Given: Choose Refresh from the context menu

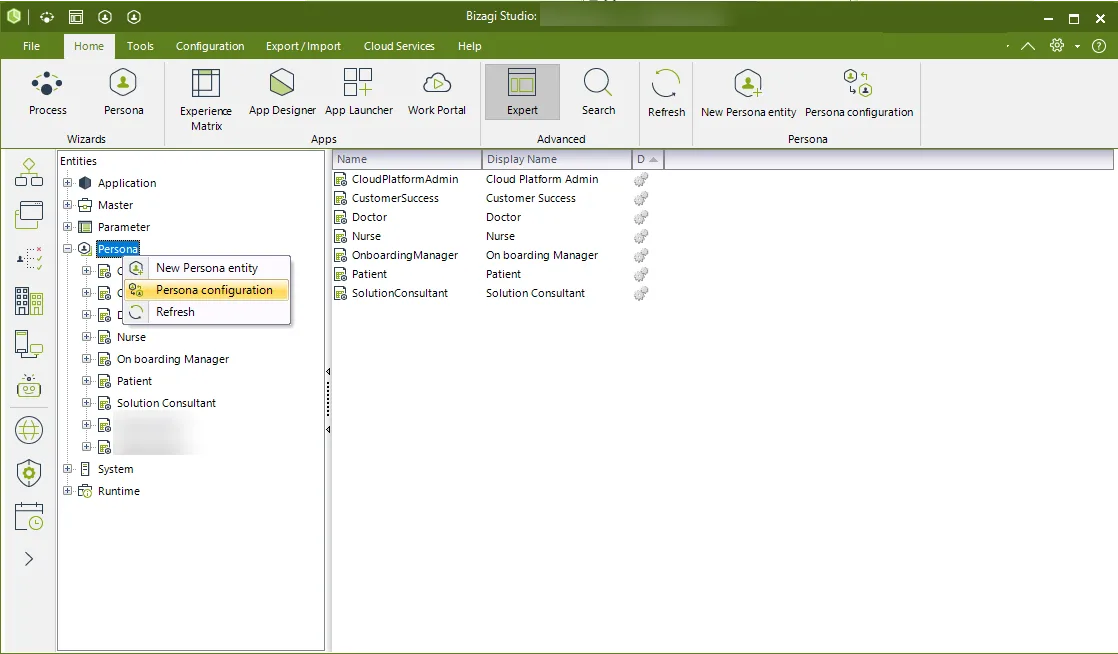Looking at the screenshot, I should (x=207, y=312).
